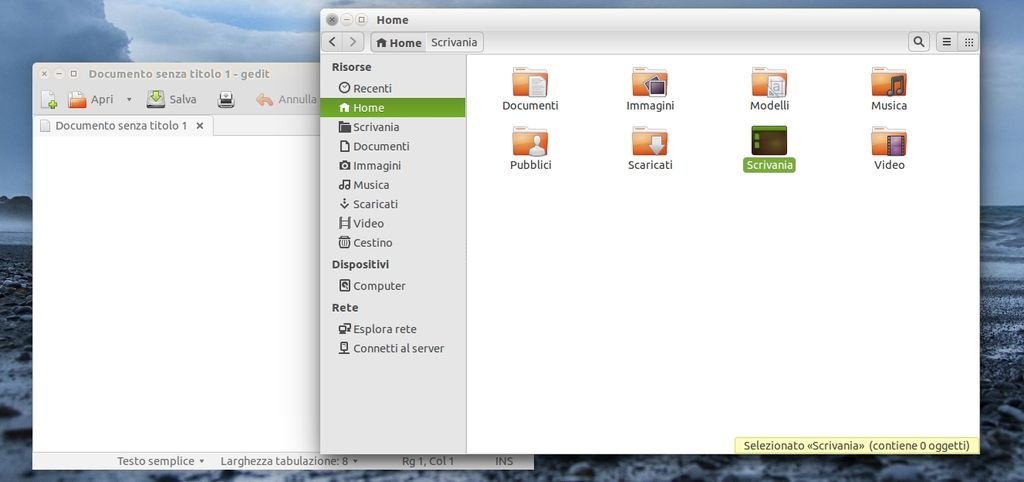Image resolution: width=1024 pixels, height=482 pixels.
Task: Open the Pubblici folder
Action: (x=530, y=143)
